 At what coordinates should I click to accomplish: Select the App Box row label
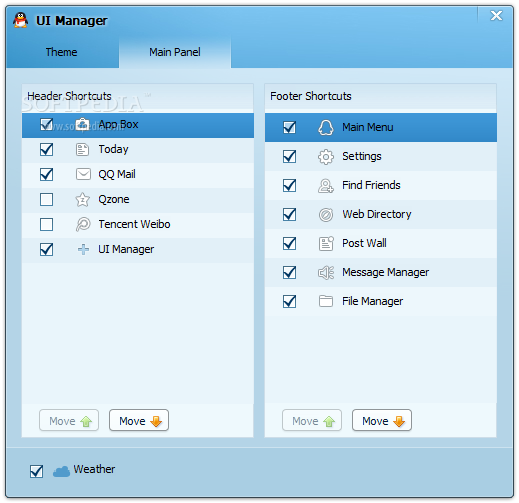tap(118, 124)
